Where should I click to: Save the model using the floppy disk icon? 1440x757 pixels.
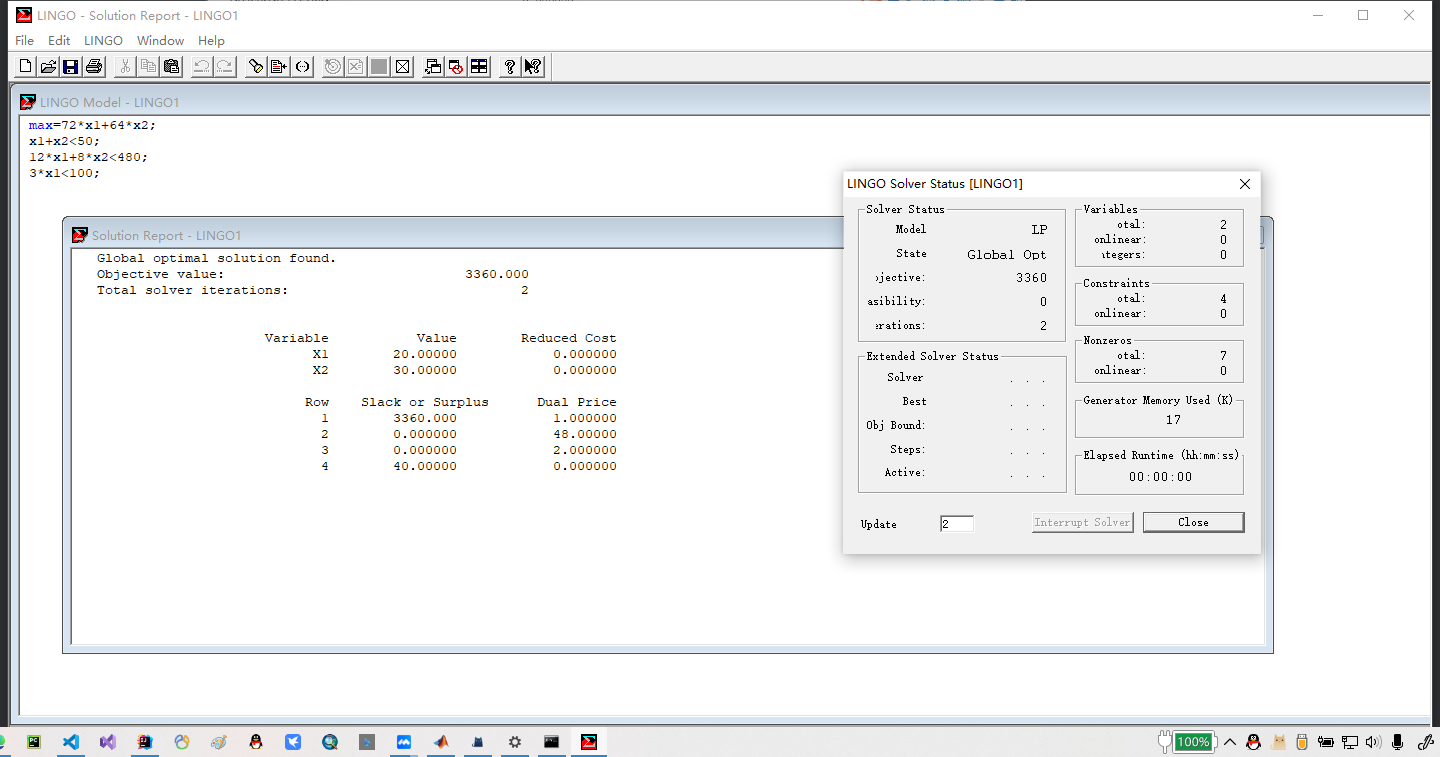click(x=71, y=67)
